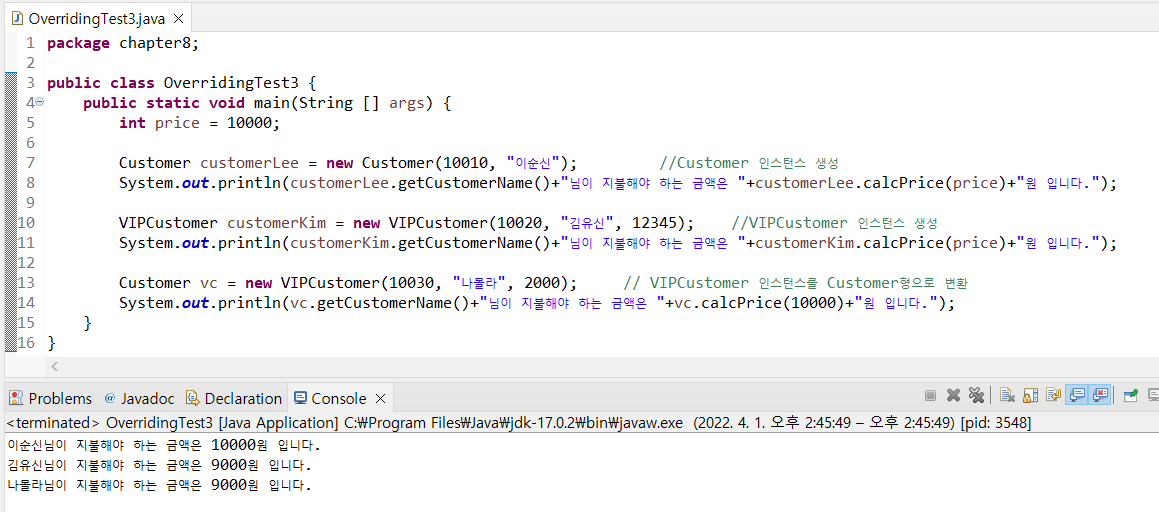Close the OverridingTest3.java editor tab
1159x512 pixels.
point(178,19)
